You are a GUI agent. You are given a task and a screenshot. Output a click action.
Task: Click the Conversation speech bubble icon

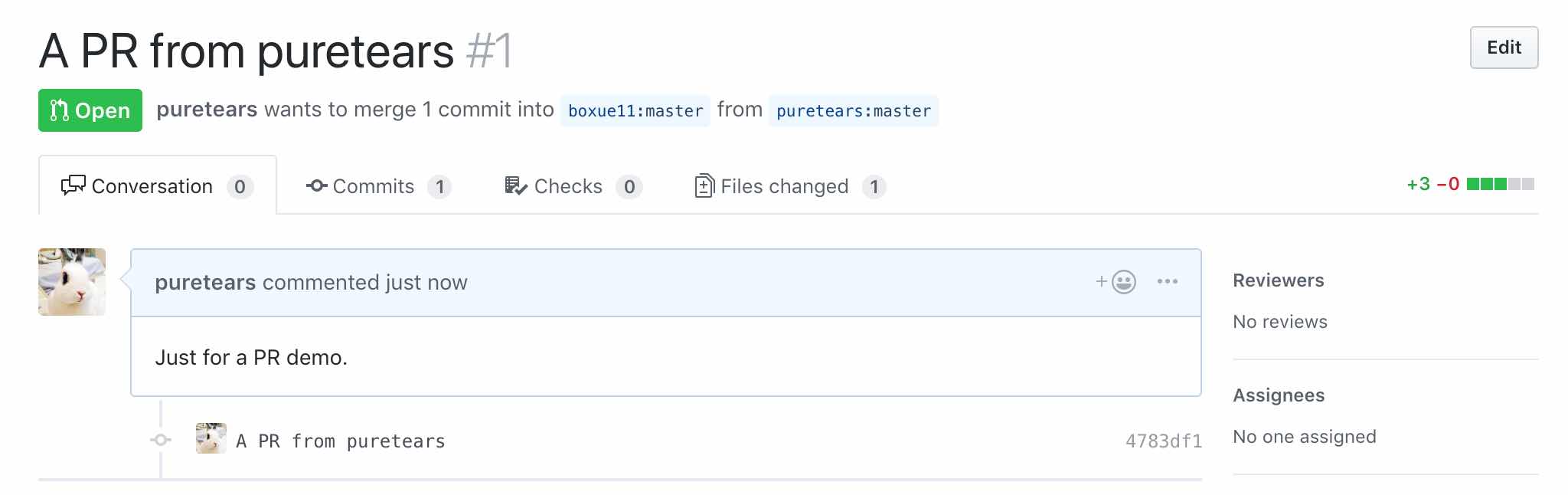point(73,186)
